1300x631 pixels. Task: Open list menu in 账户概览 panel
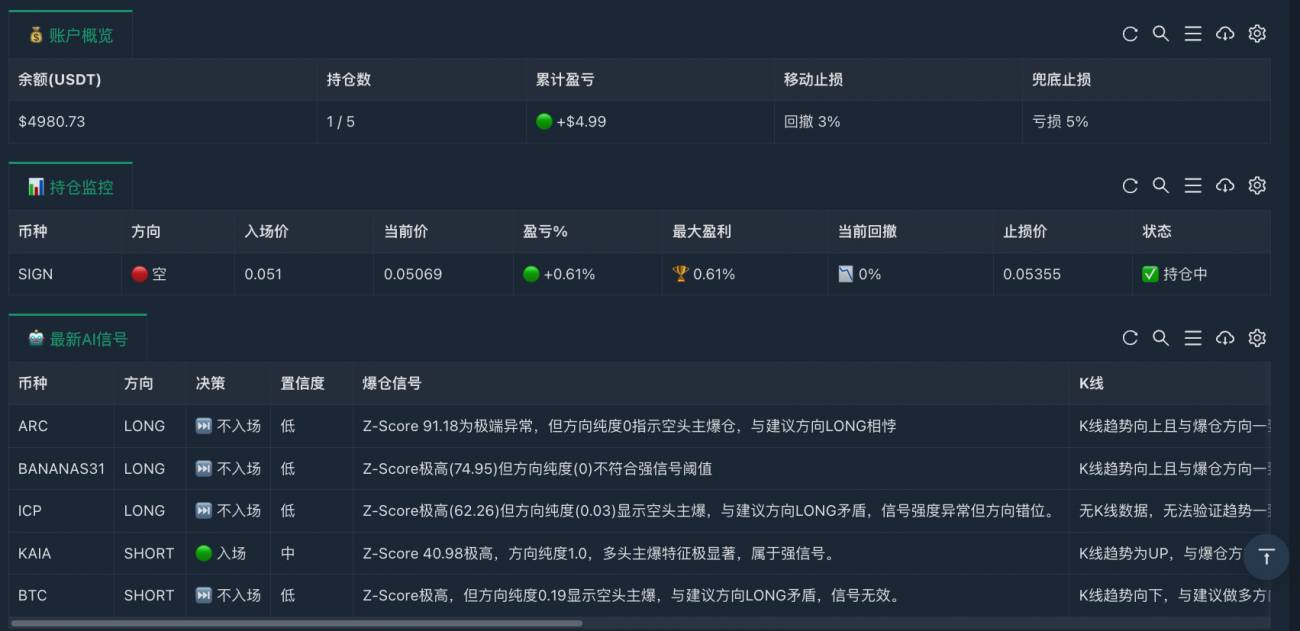(x=1193, y=34)
